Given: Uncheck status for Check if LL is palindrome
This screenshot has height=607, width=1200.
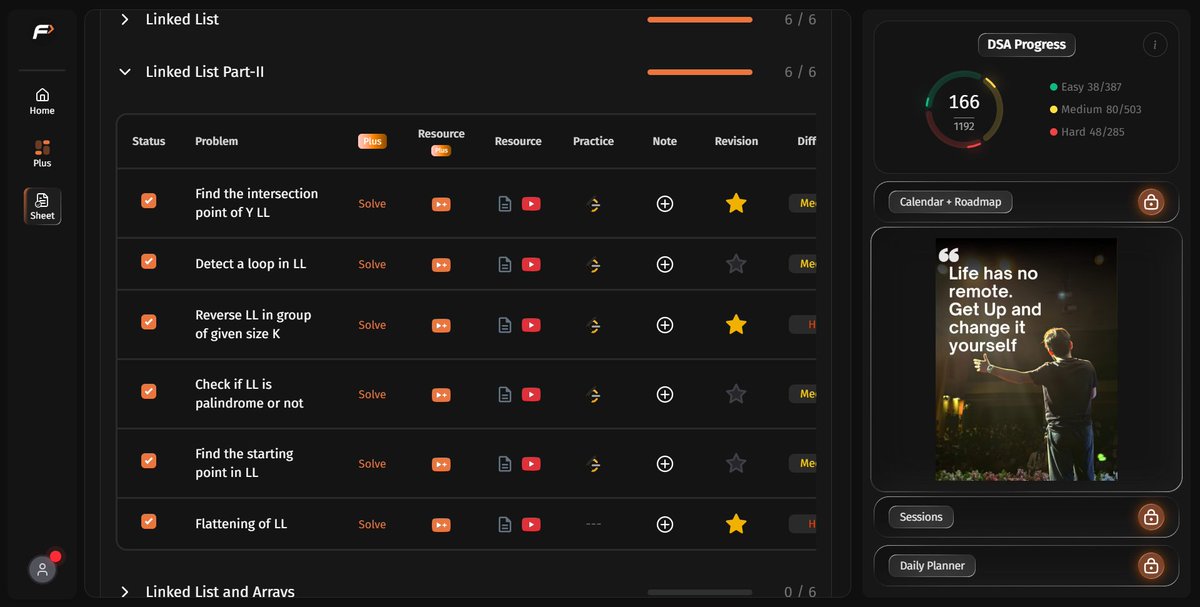Looking at the screenshot, I should (x=148, y=391).
